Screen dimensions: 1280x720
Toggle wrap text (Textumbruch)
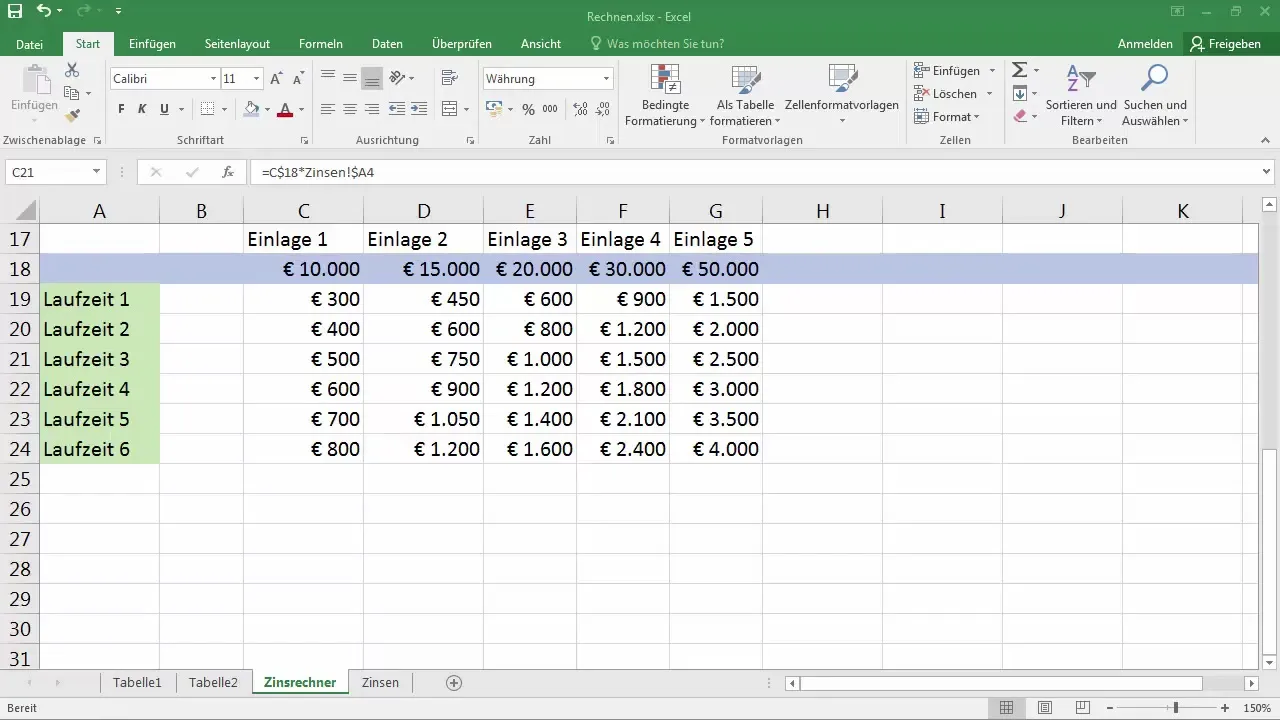coord(449,78)
